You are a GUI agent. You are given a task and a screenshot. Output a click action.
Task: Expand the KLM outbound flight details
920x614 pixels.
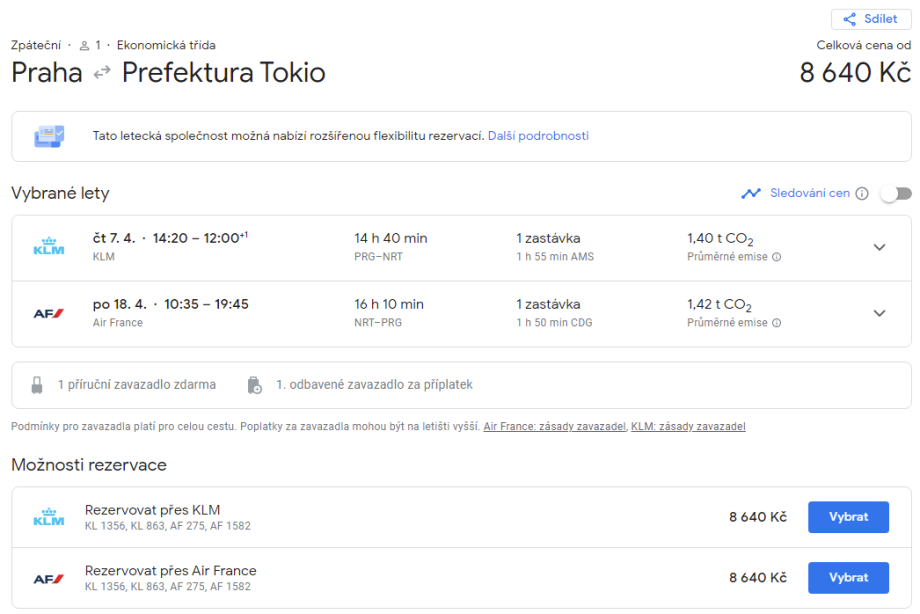click(879, 247)
